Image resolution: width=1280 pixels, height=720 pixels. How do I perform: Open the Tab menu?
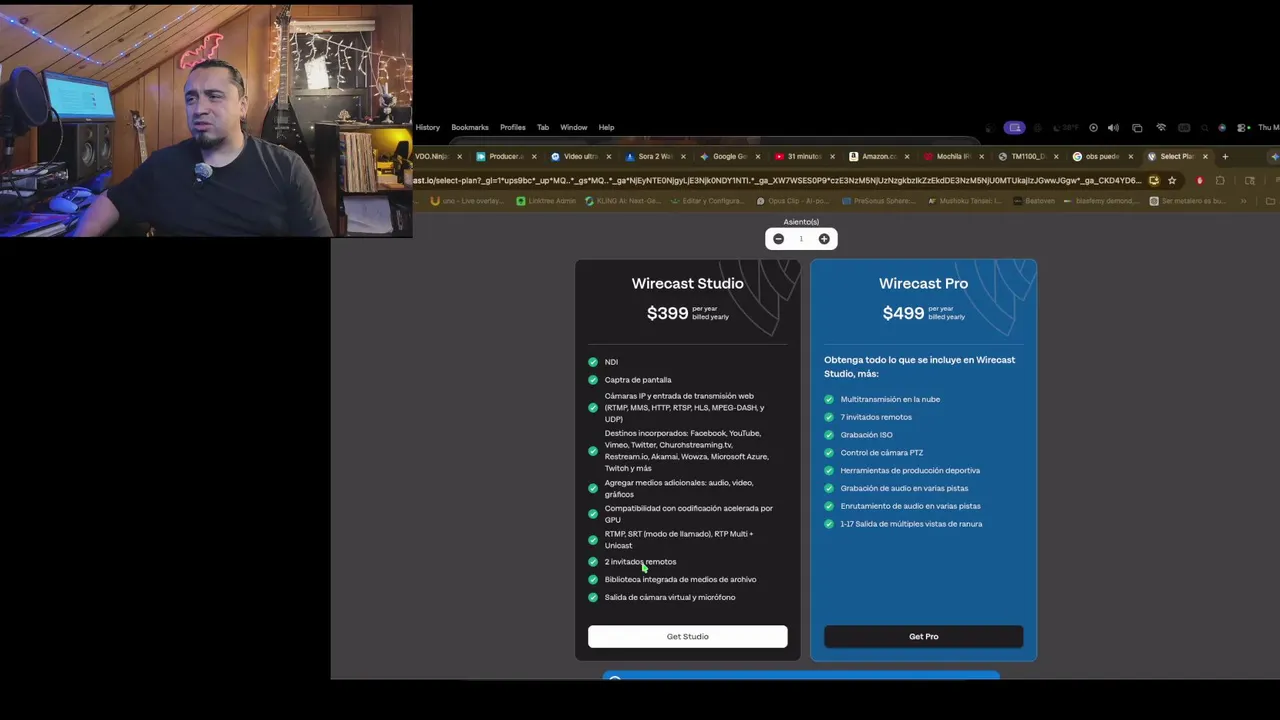click(543, 127)
